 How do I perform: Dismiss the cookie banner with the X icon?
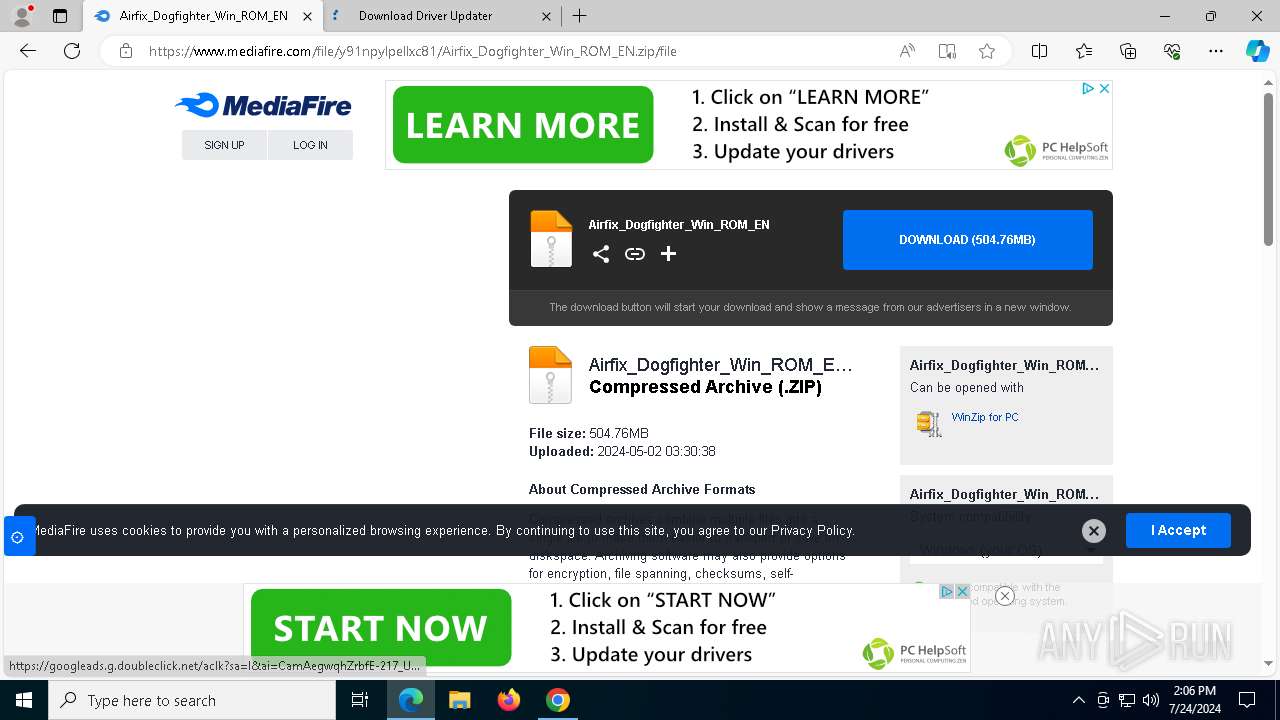[1094, 531]
